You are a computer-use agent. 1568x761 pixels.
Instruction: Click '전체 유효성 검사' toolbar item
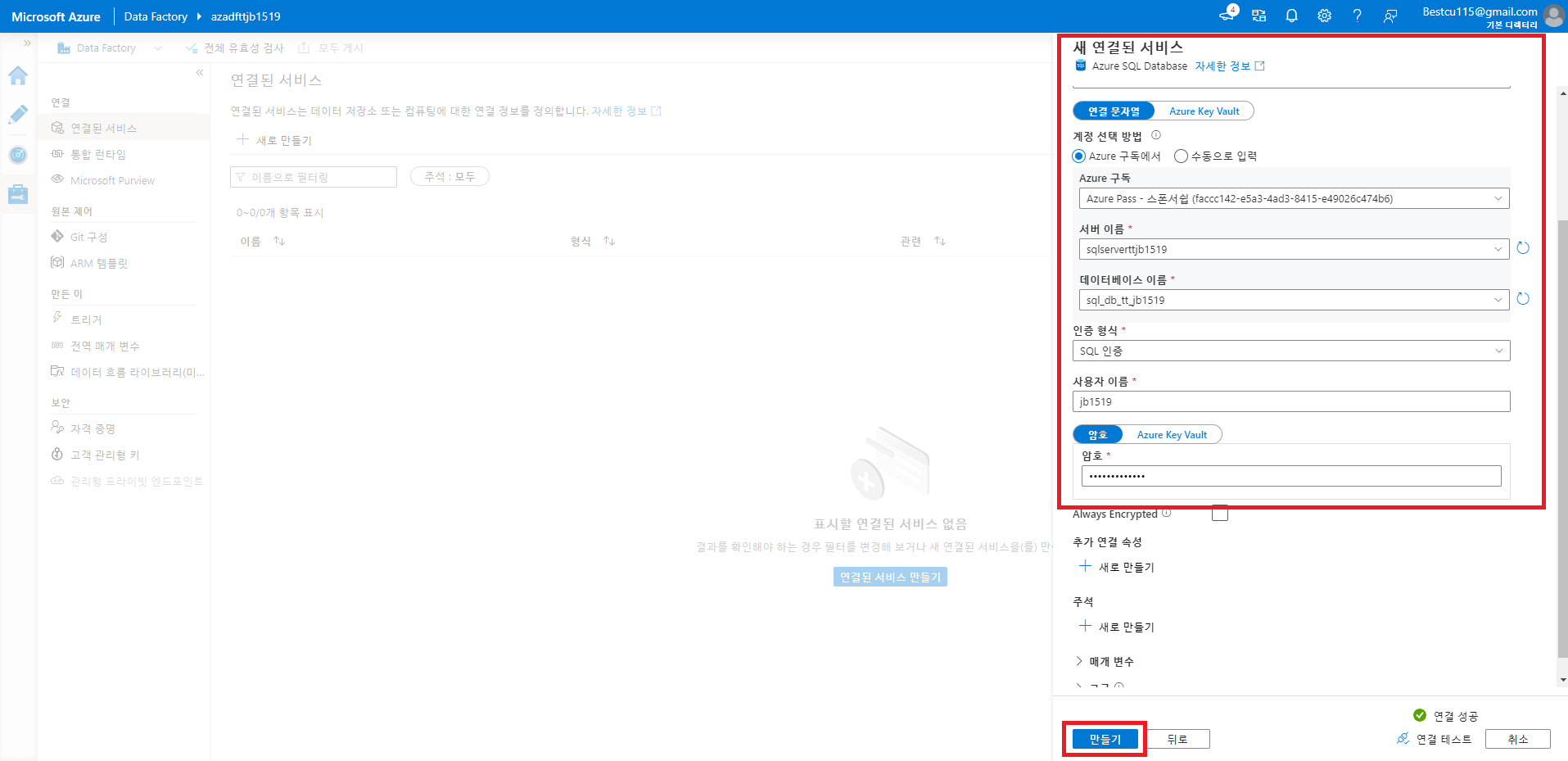pyautogui.click(x=235, y=48)
